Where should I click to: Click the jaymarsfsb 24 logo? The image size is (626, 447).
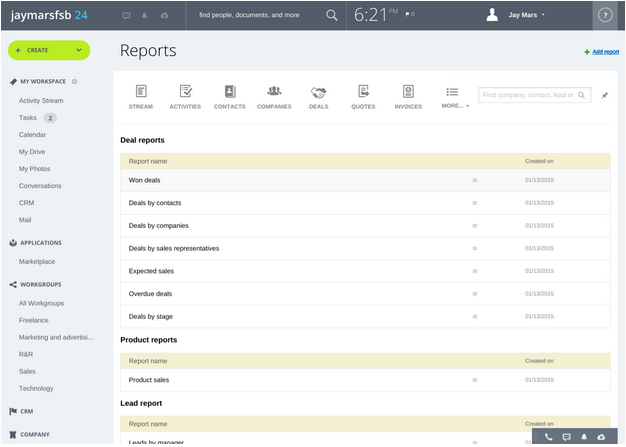[49, 15]
